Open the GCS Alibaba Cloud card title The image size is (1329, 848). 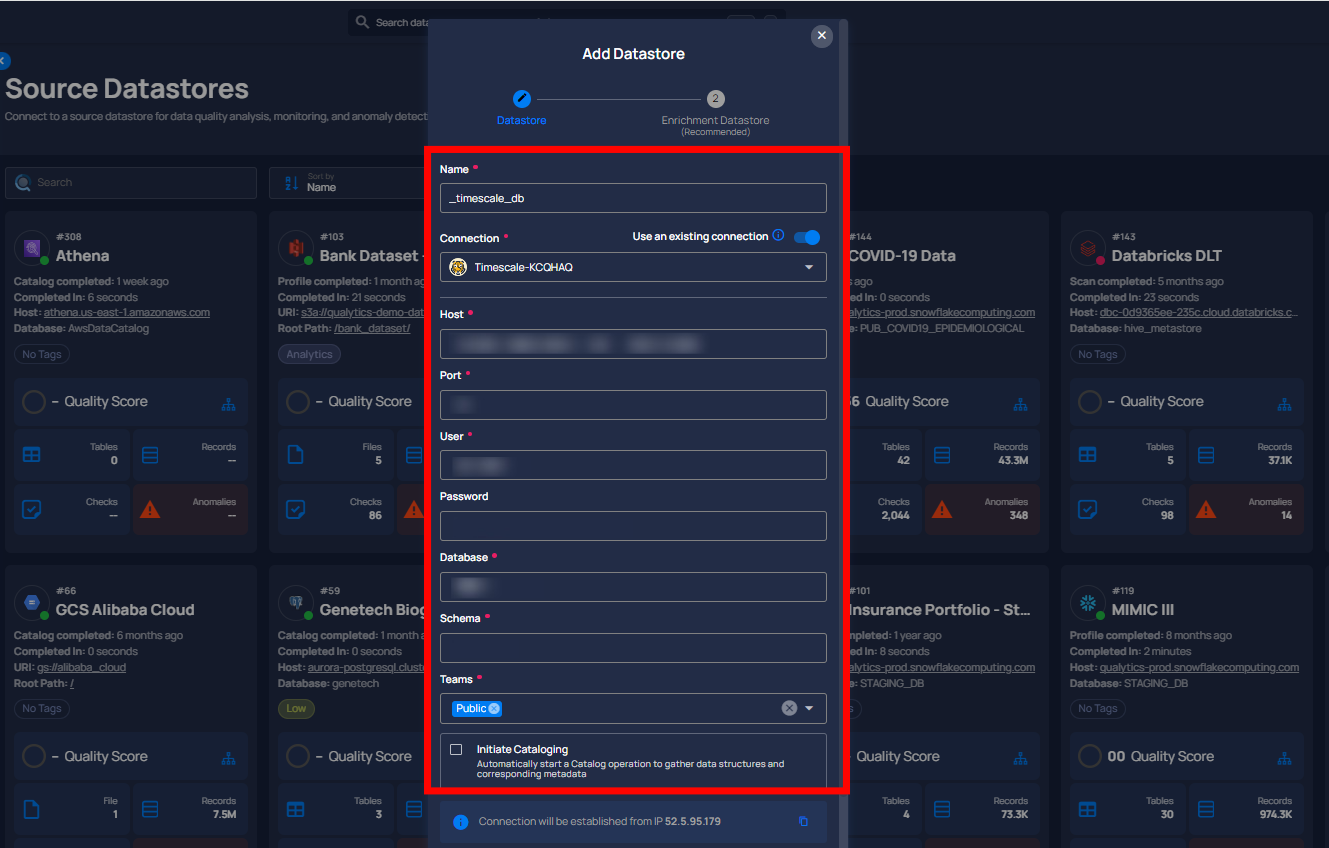(x=125, y=610)
